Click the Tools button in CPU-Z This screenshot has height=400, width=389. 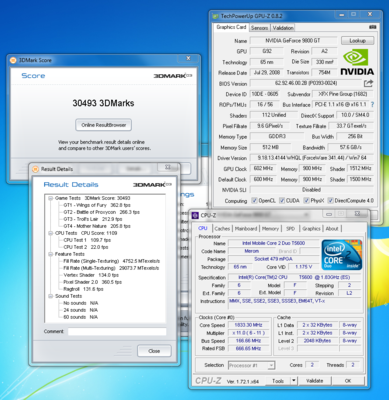point(278,381)
